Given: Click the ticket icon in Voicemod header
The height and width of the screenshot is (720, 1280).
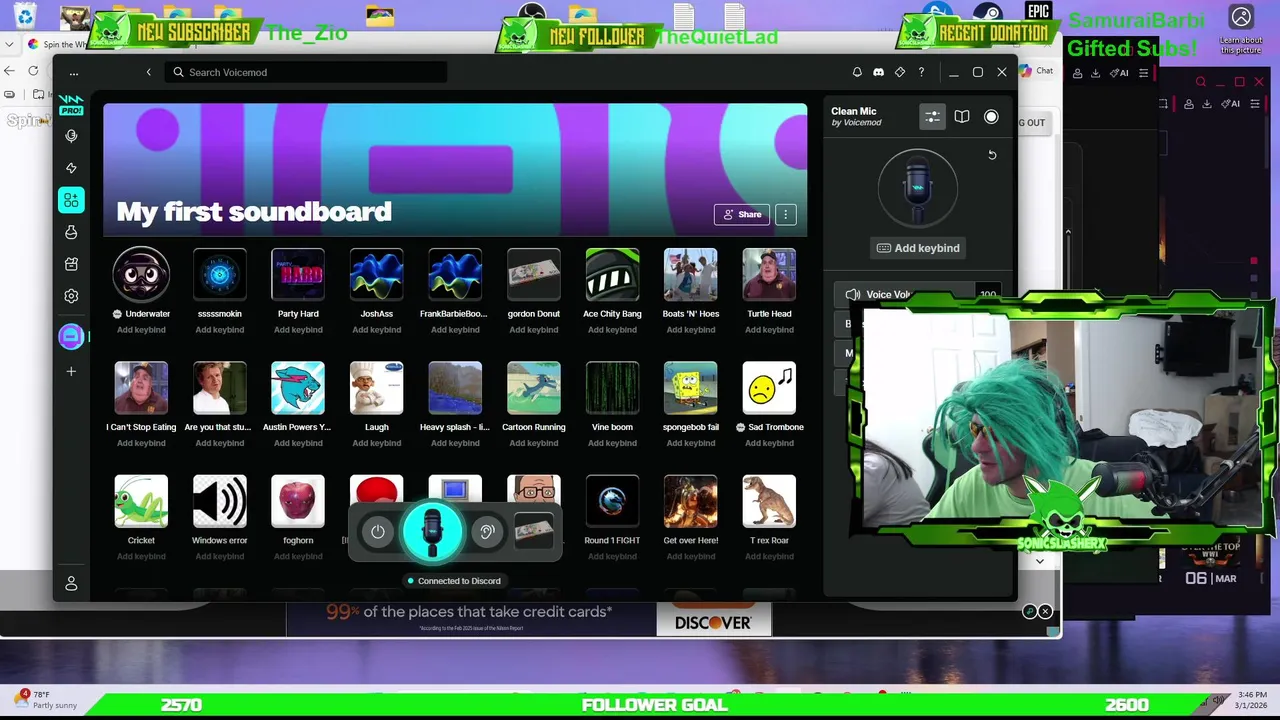Looking at the screenshot, I should [900, 72].
